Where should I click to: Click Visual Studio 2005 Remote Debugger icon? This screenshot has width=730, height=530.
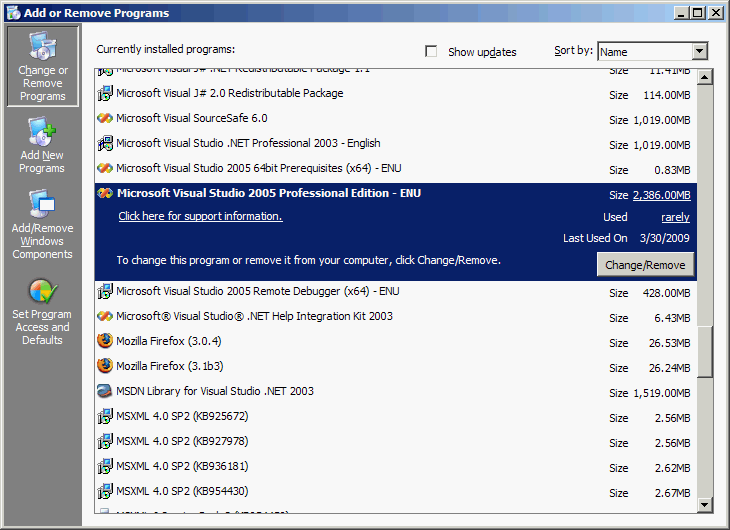click(105, 291)
